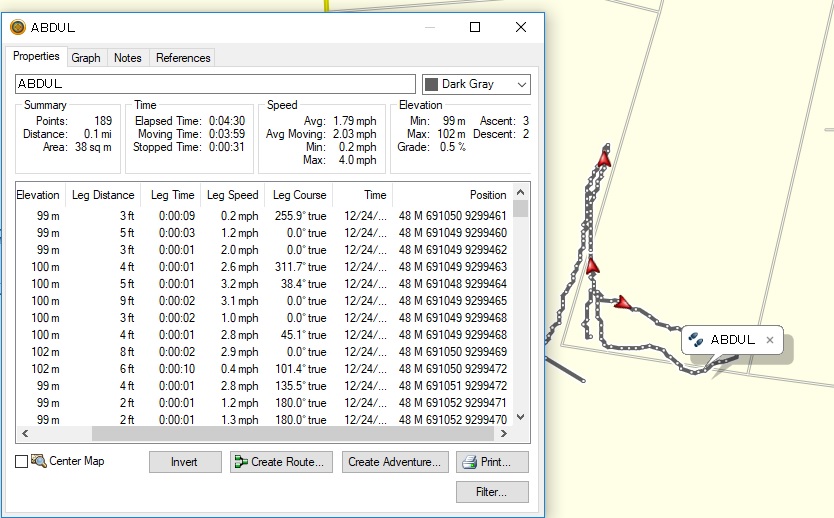
Task: Click the track icon in the title bar
Action: point(17,27)
